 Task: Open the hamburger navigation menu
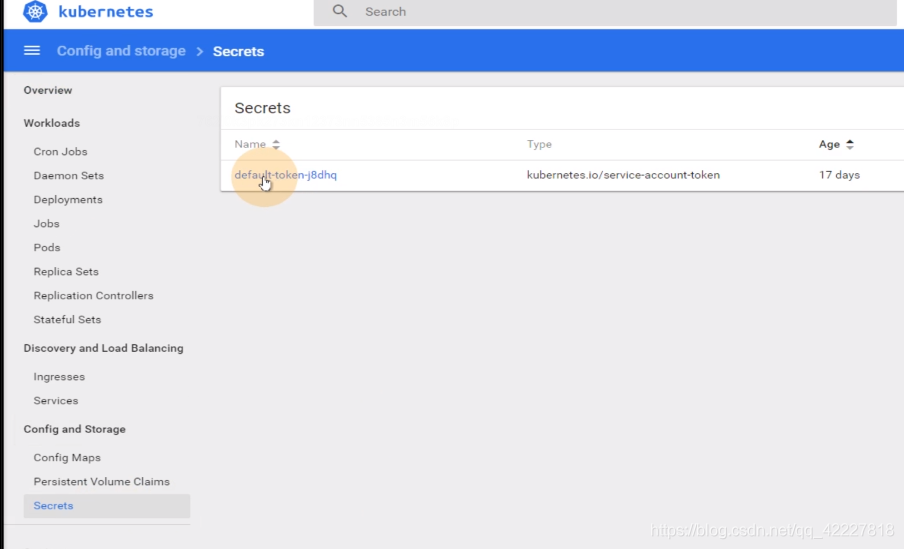point(32,51)
